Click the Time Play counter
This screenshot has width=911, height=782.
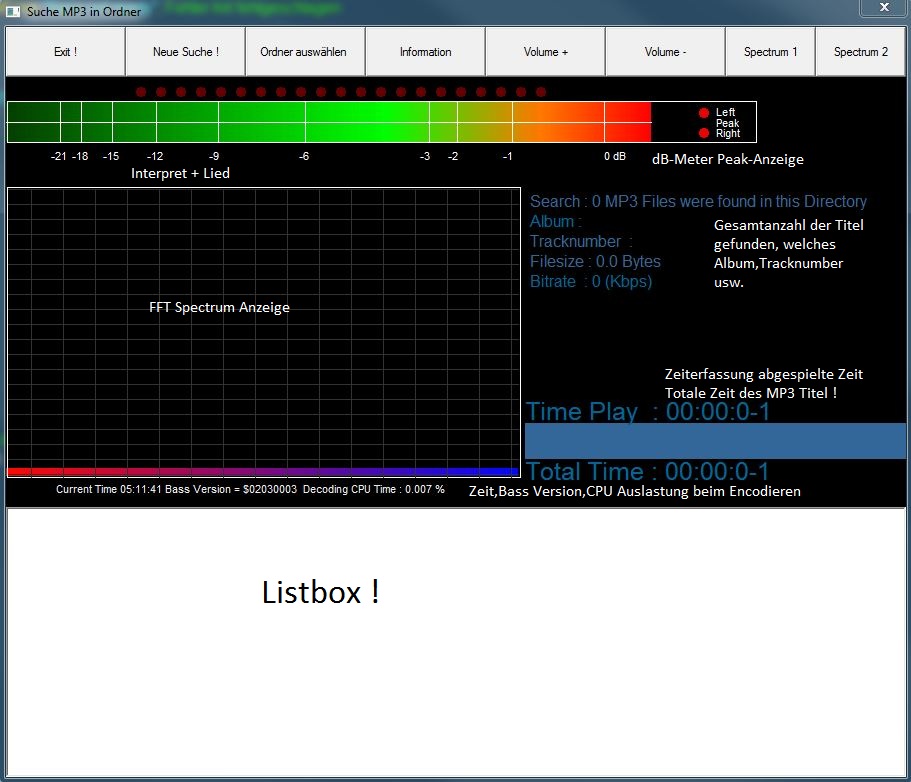tap(648, 411)
